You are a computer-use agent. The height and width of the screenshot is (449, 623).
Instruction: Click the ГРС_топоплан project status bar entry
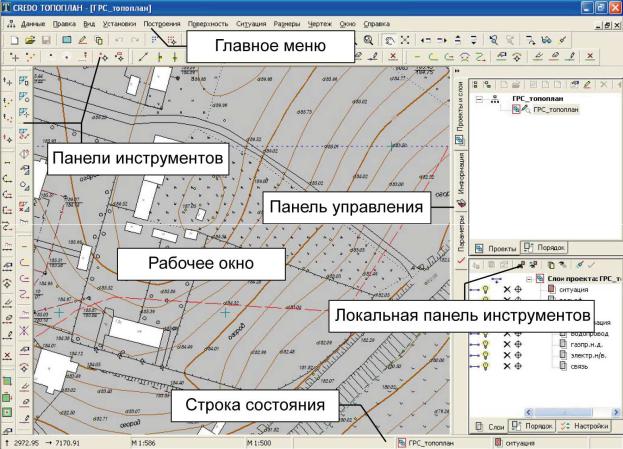pos(443,443)
